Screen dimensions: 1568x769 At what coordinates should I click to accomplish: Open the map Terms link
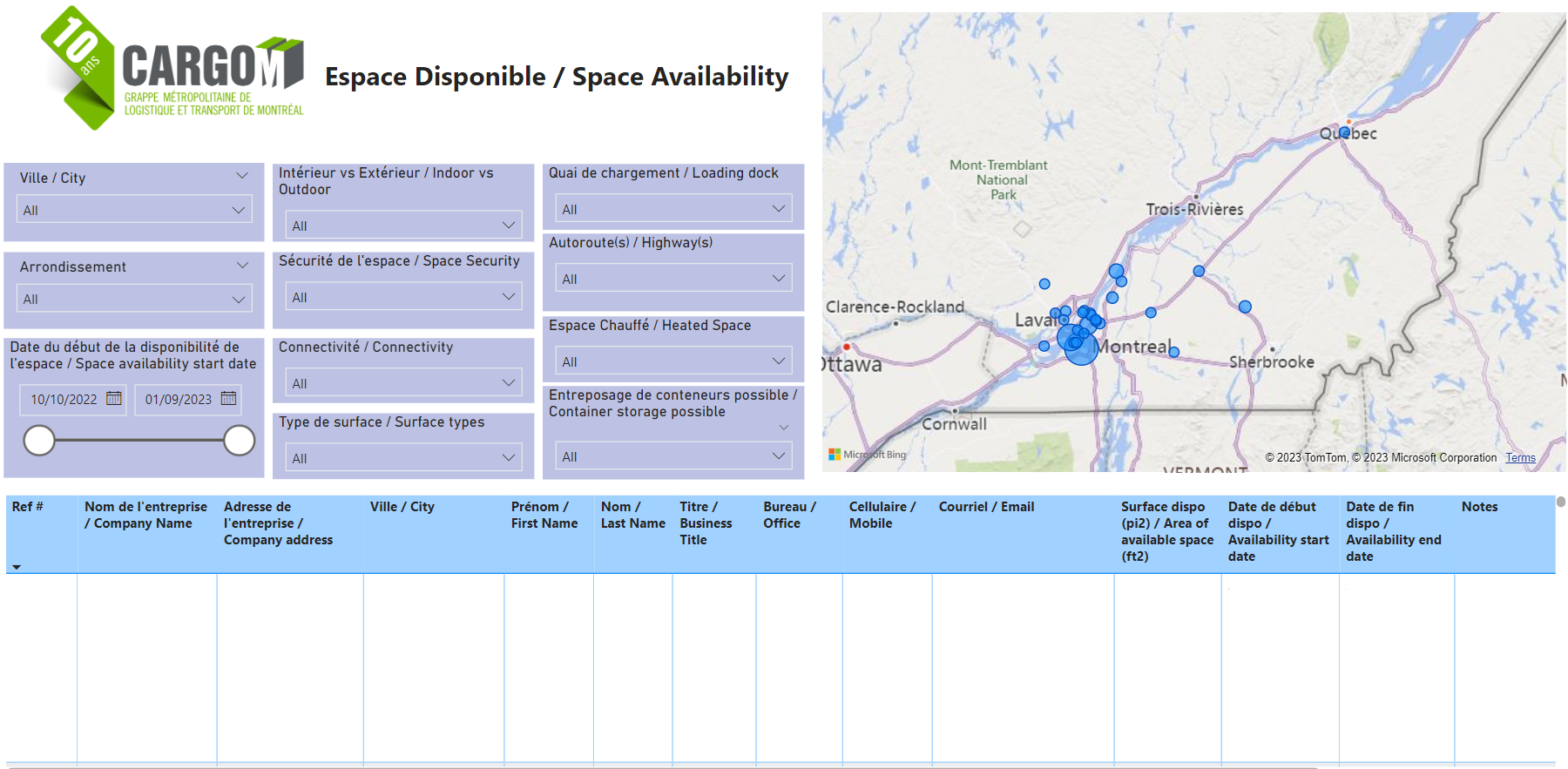[x=1520, y=458]
